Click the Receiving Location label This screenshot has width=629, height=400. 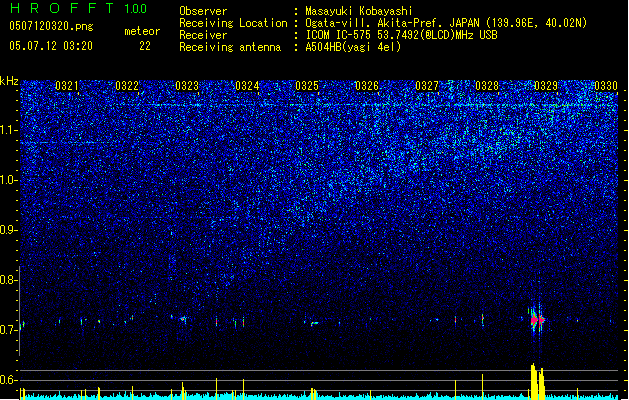point(233,23)
